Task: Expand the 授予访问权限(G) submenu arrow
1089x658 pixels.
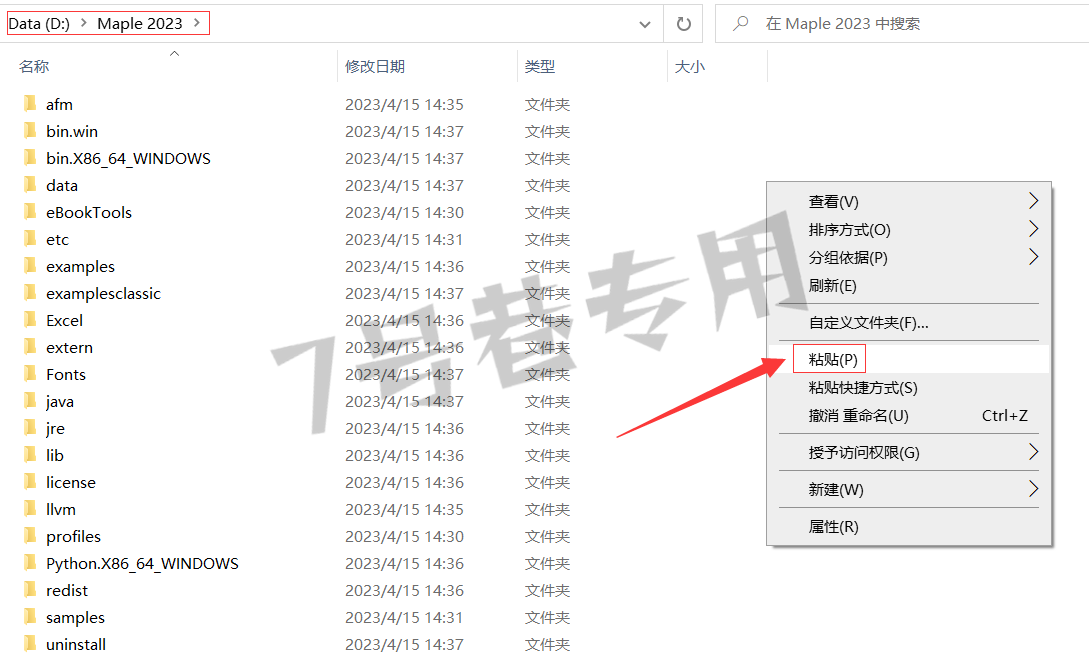Action: pyautogui.click(x=1033, y=452)
